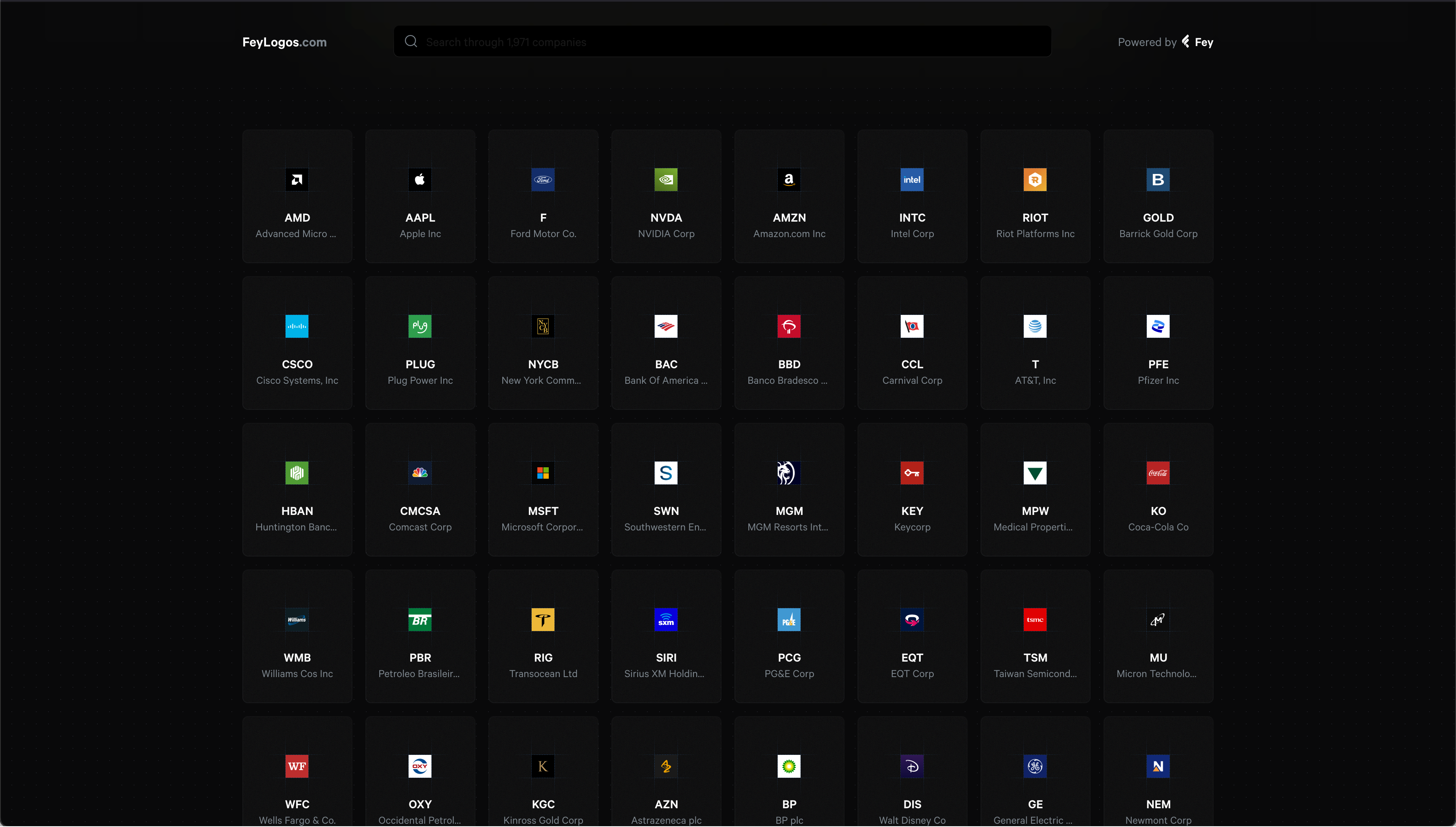Select the 'Williams Cos Inc' name text
Viewport: 1456px width, 827px height.
(297, 674)
